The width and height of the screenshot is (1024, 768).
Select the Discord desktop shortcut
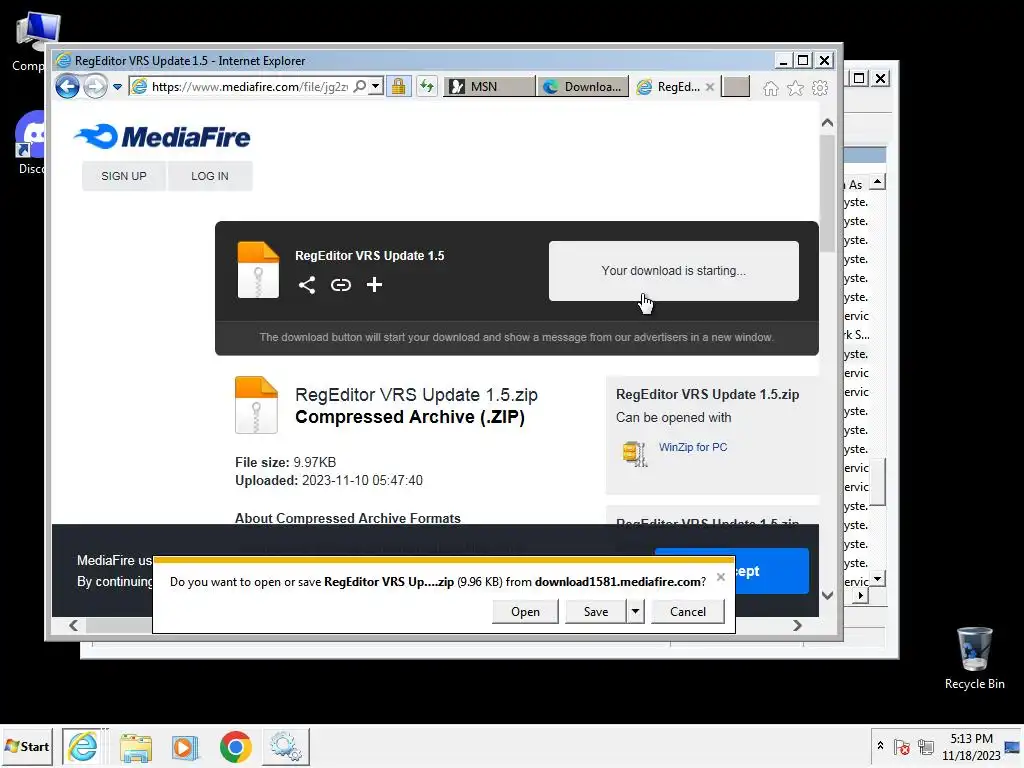[31, 143]
